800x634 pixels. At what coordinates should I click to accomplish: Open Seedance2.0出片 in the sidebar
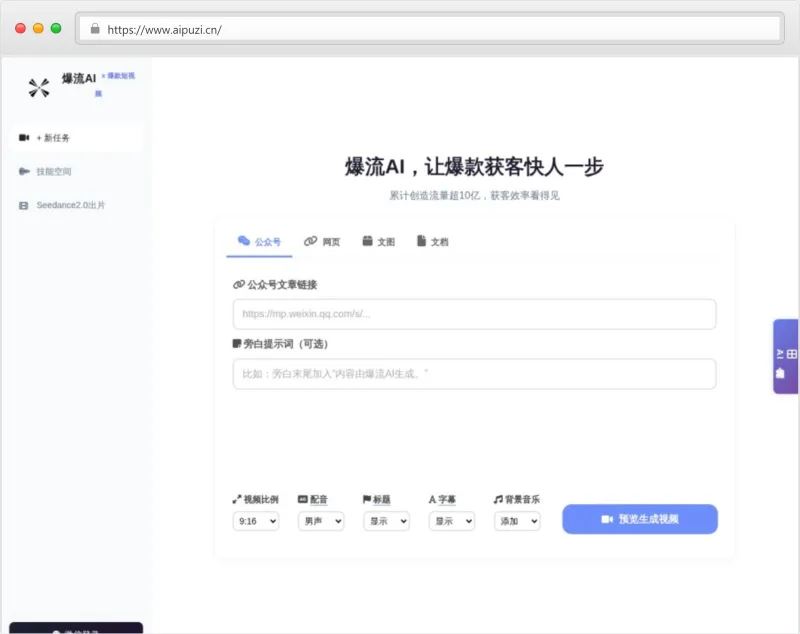[x=76, y=205]
